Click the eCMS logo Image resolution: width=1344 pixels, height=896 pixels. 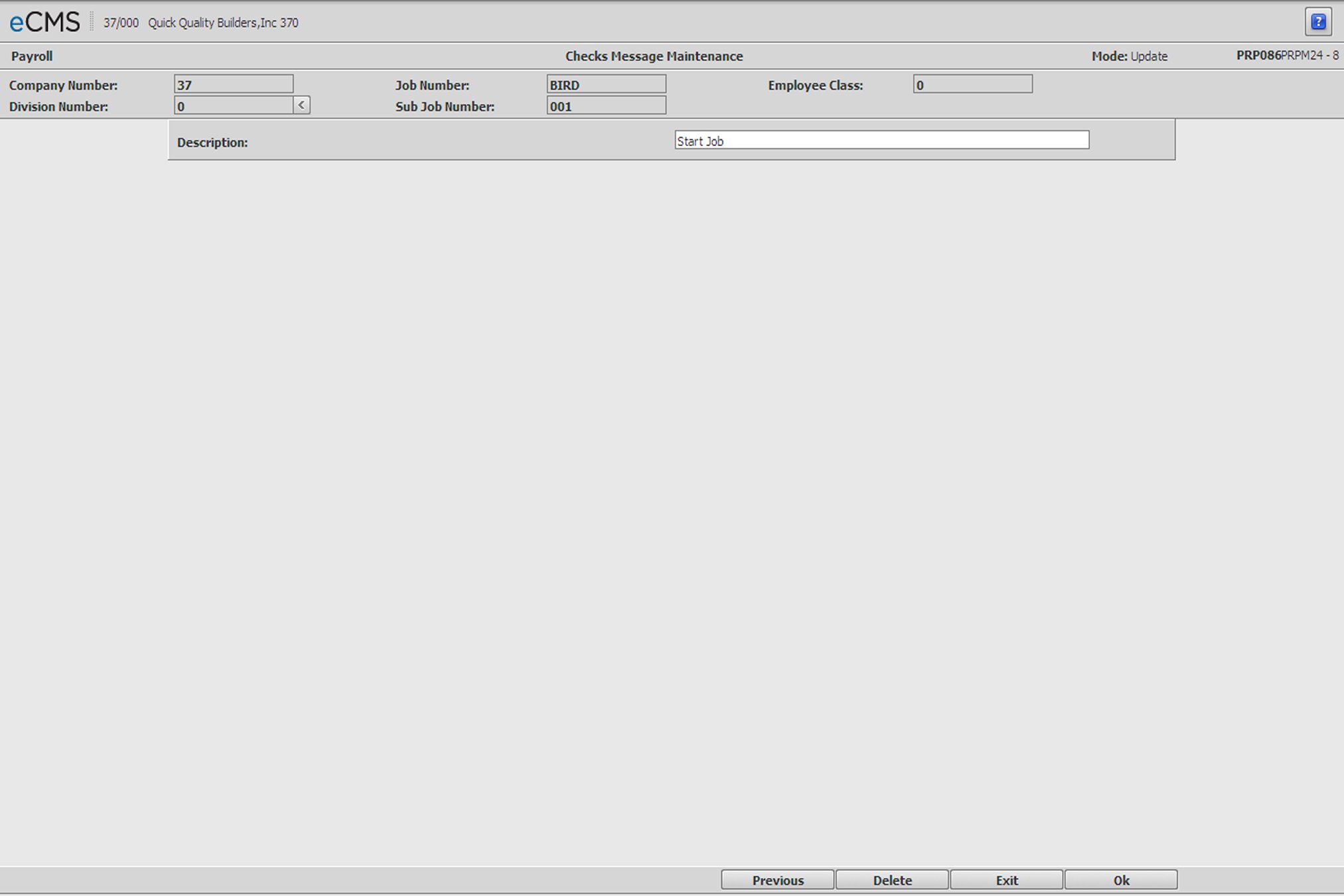pos(44,23)
